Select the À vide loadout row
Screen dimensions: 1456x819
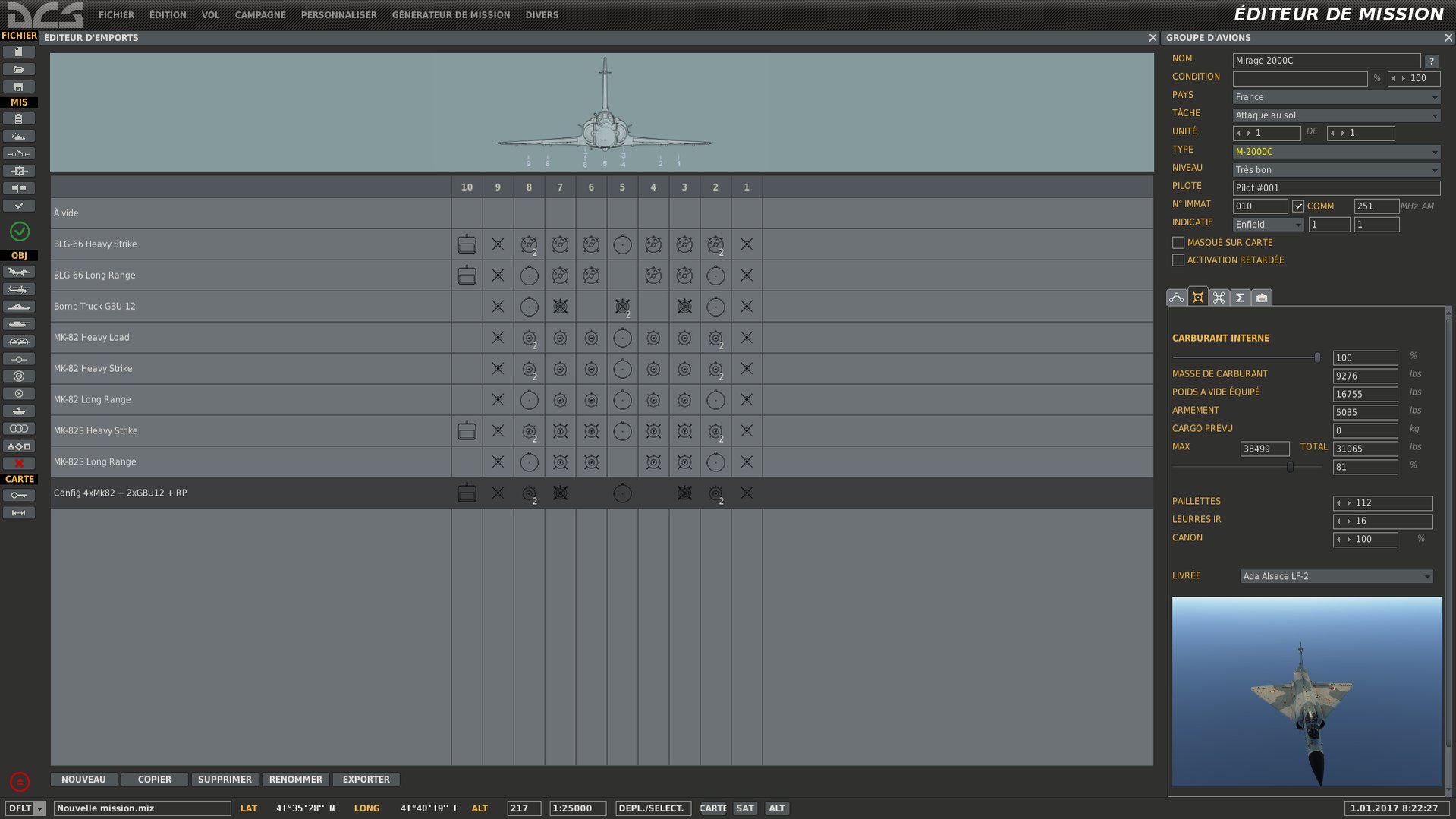(602, 213)
